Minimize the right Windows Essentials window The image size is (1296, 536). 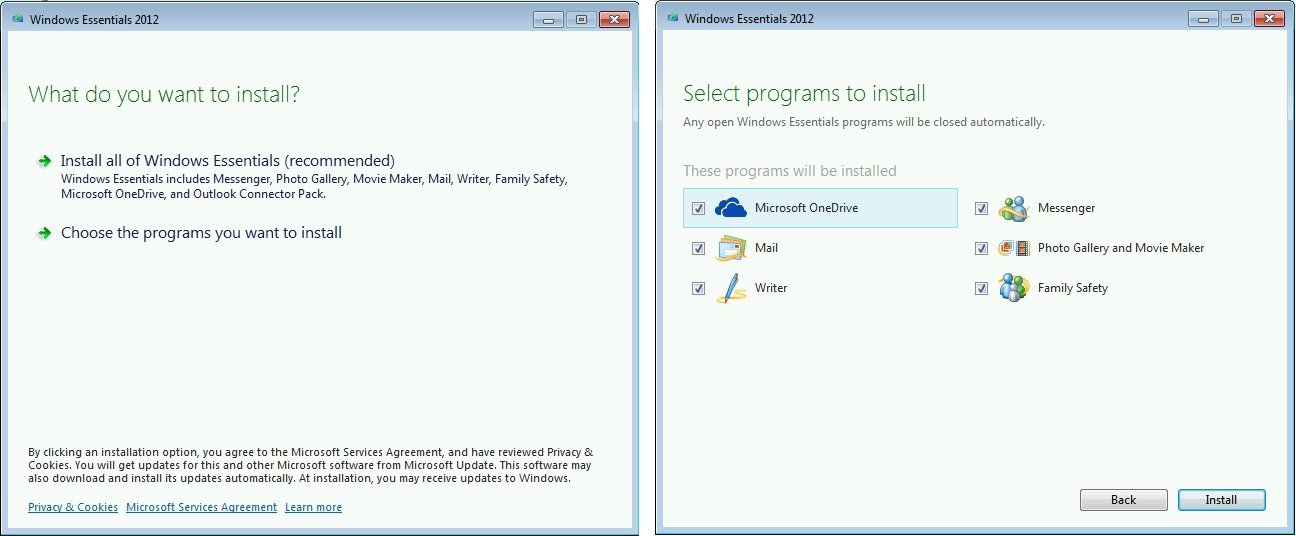click(x=1204, y=19)
